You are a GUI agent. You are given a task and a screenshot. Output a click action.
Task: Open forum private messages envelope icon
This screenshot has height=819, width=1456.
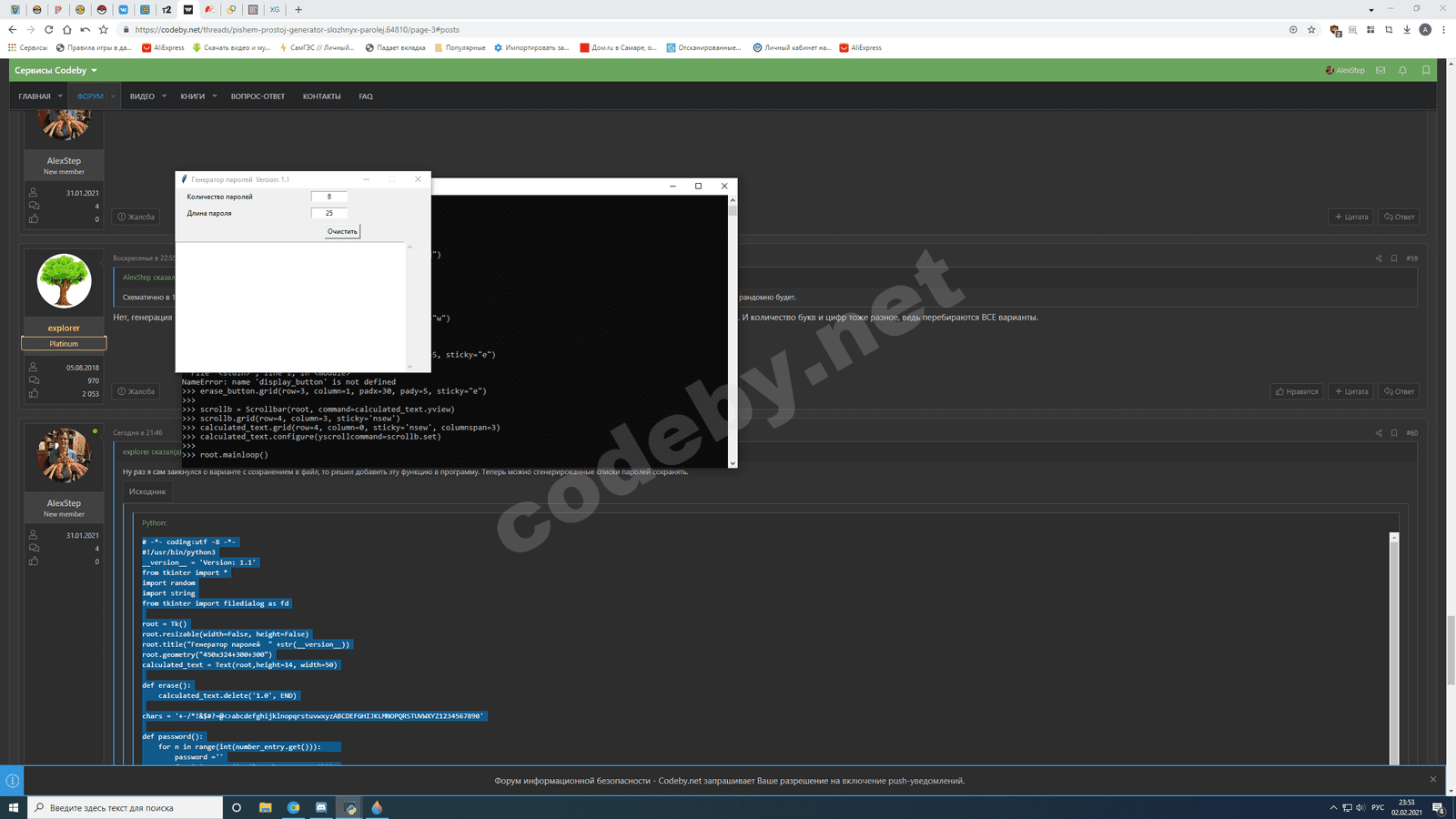tap(1380, 70)
